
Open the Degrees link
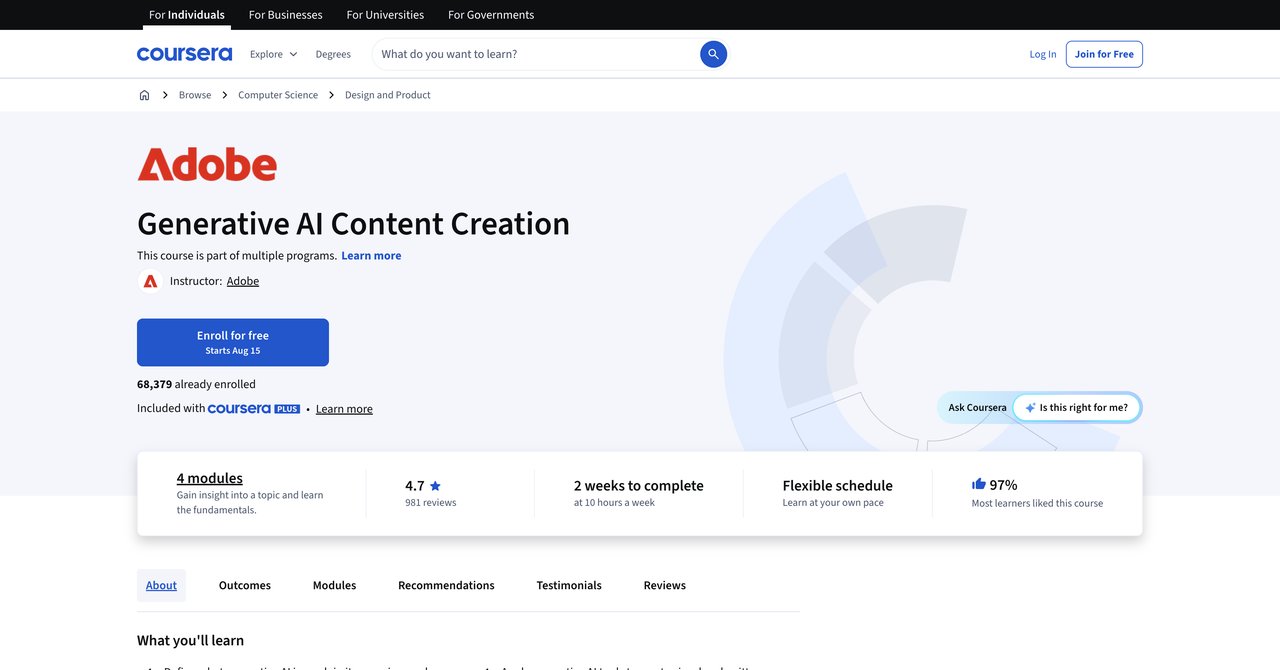(333, 54)
